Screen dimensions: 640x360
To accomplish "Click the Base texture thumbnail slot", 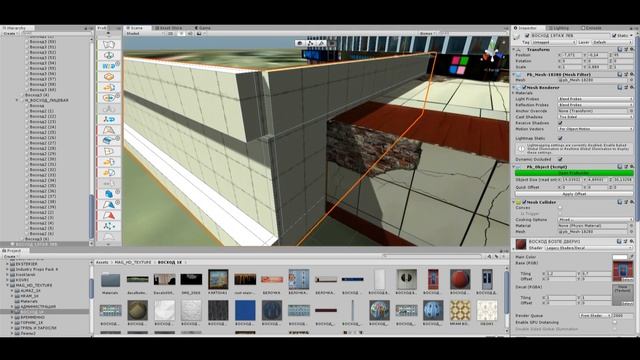I will coord(622,271).
